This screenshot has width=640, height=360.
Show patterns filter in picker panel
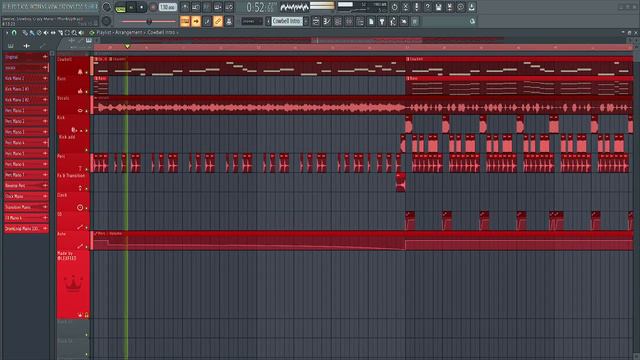[11, 46]
